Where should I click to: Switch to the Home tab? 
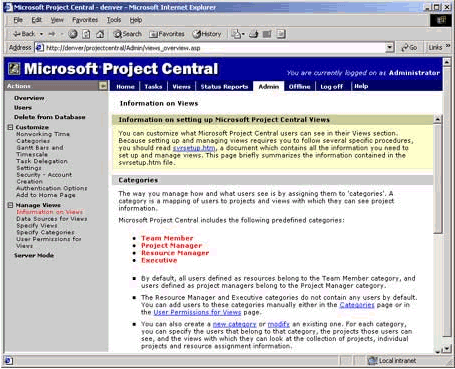125,87
